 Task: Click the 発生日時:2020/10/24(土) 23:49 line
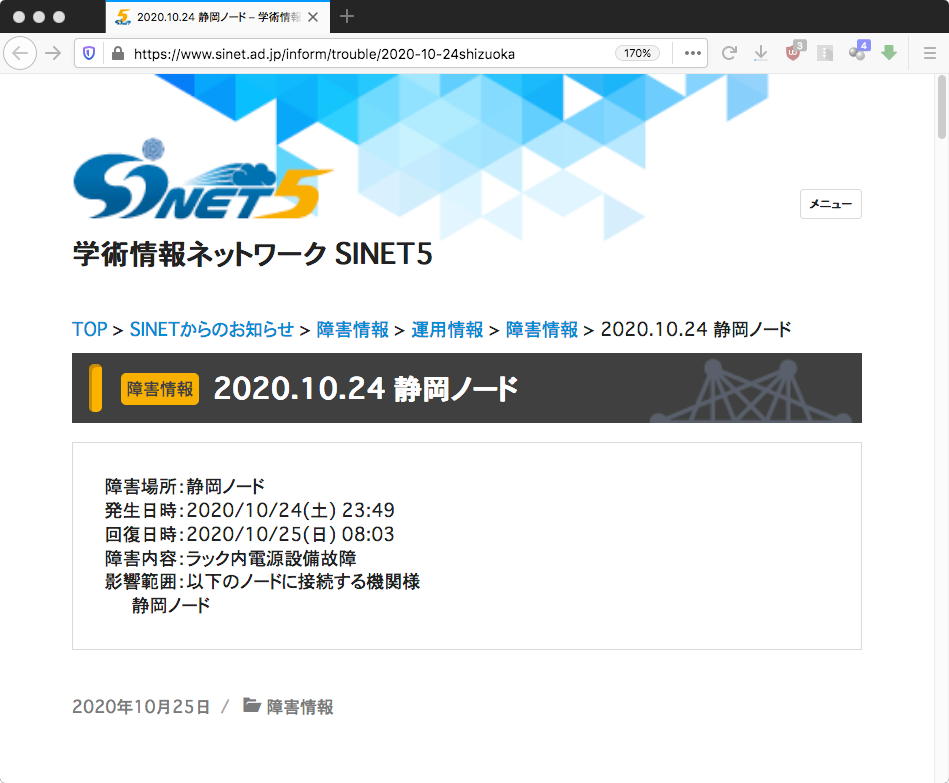coord(249,510)
